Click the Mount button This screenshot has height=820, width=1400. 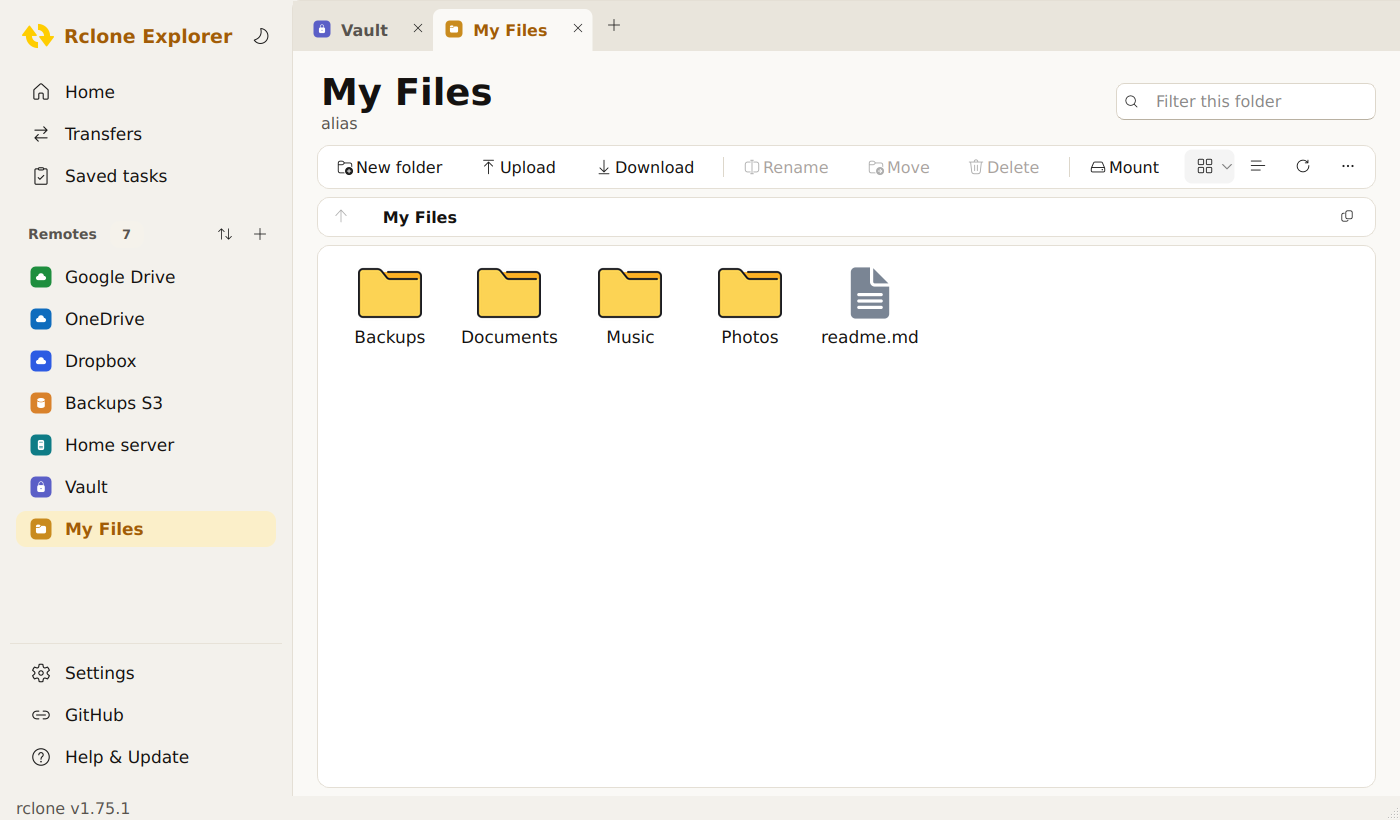(1125, 167)
